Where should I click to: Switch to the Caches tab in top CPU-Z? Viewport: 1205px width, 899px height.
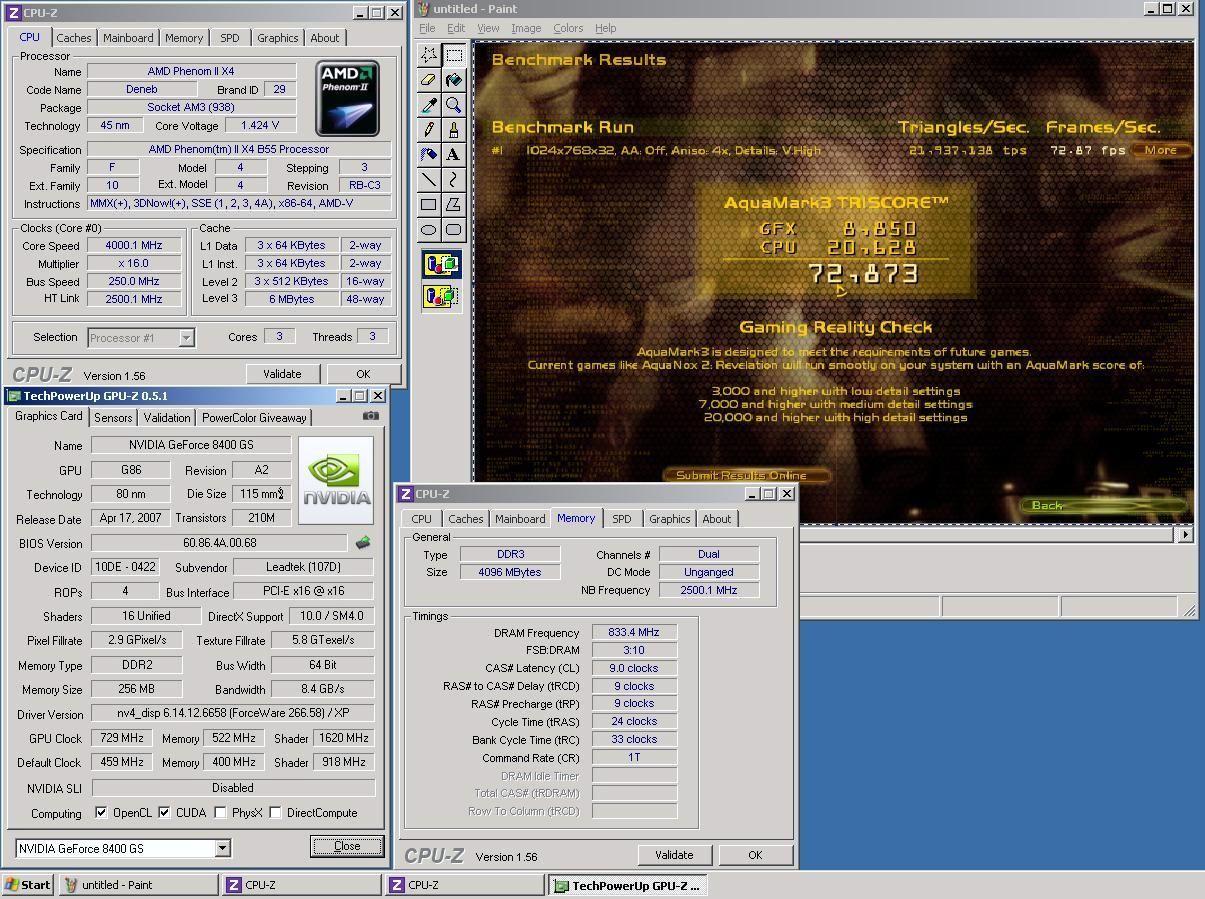[x=74, y=38]
